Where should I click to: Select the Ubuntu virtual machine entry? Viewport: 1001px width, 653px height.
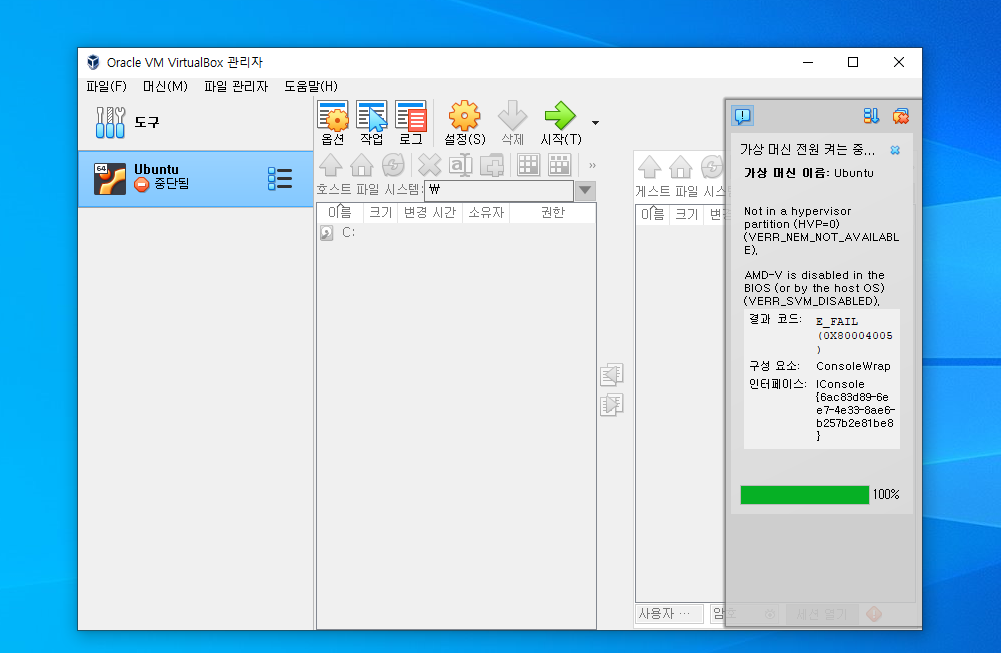click(x=195, y=179)
